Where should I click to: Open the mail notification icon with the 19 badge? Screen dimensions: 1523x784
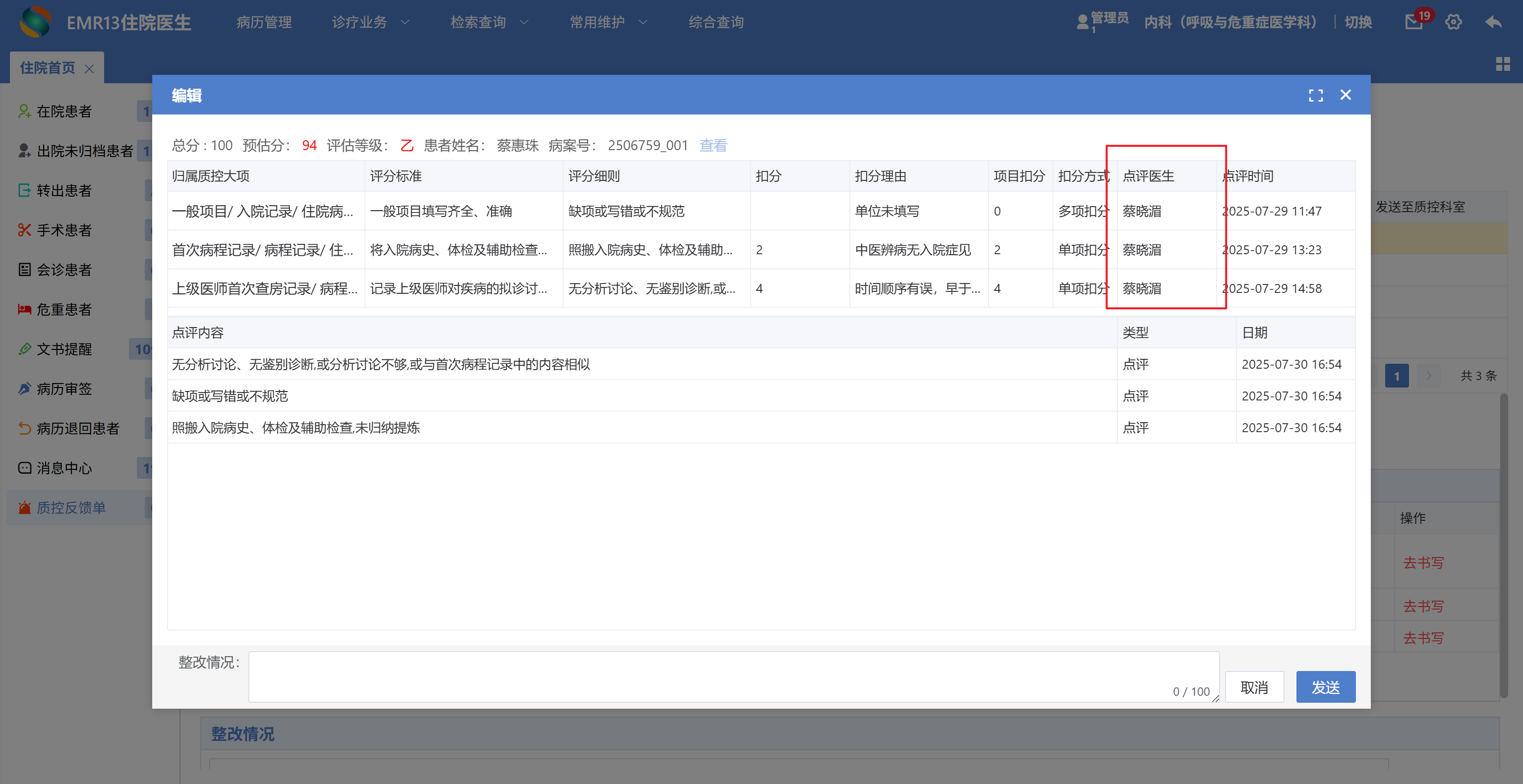pyautogui.click(x=1413, y=22)
